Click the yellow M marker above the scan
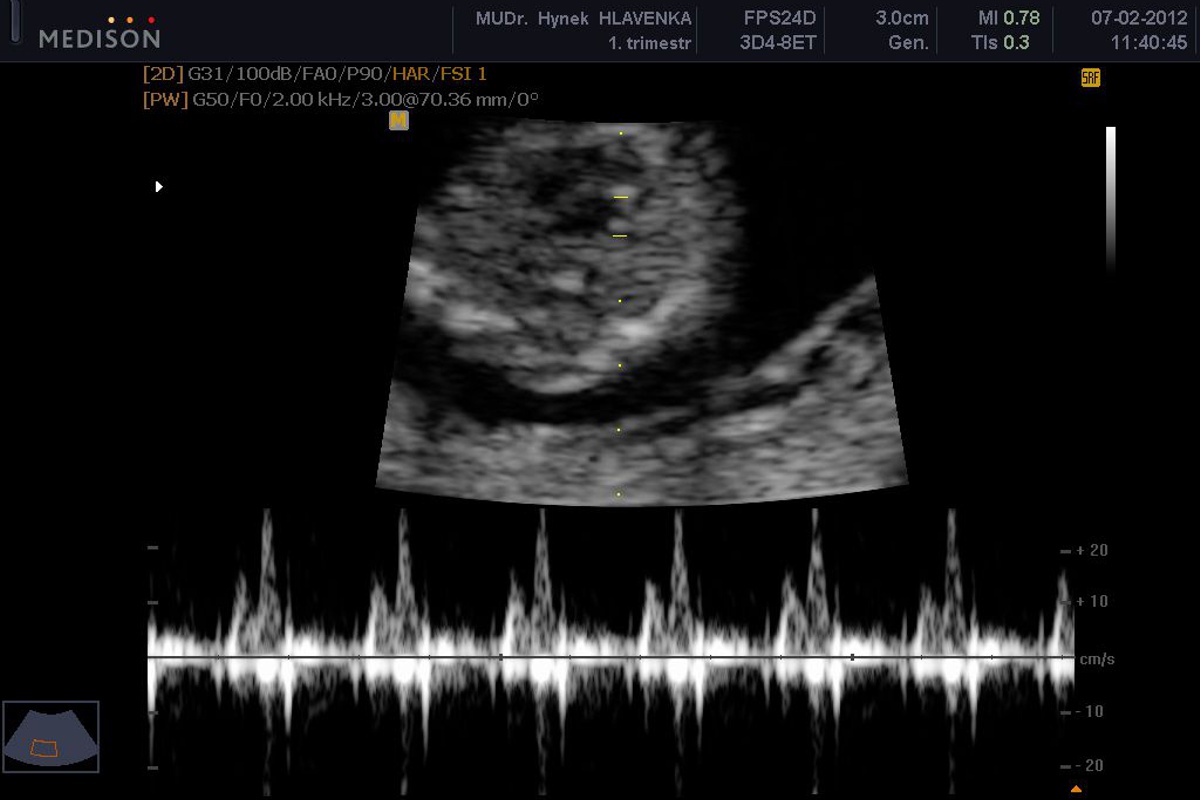1200x800 pixels. coord(399,121)
